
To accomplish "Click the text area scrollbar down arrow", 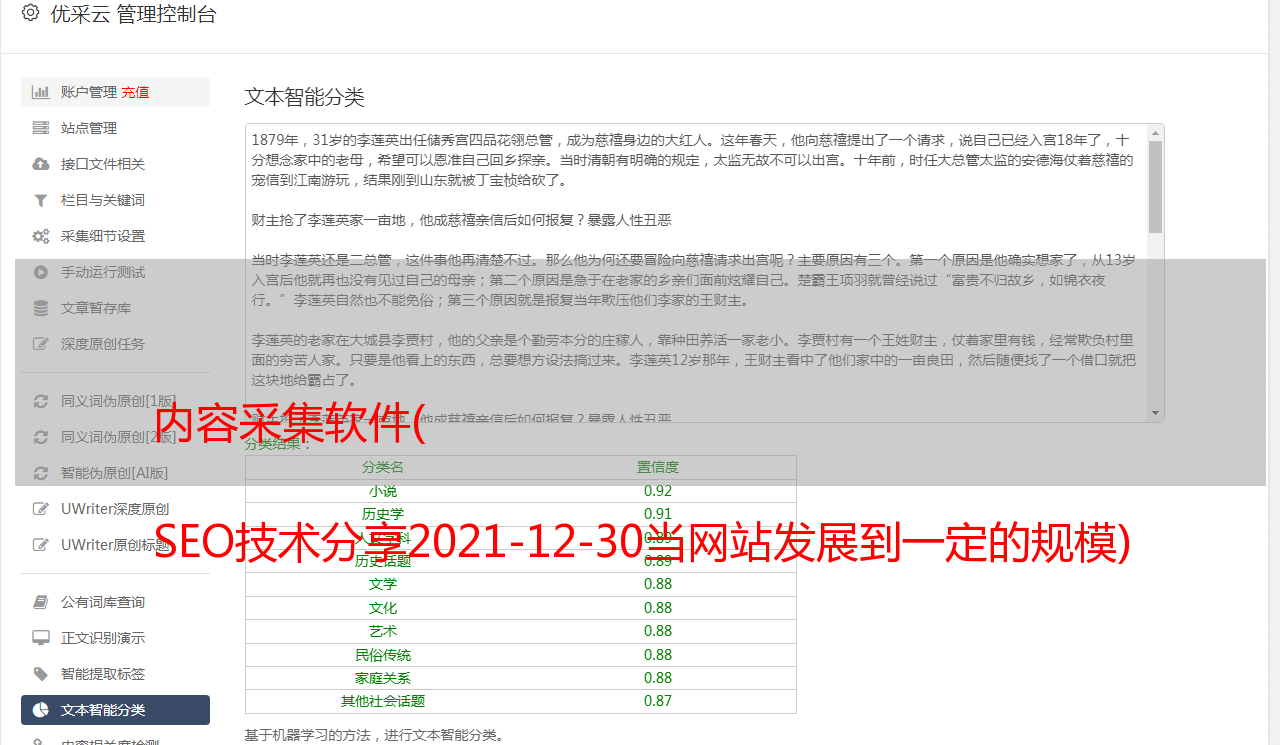I will [x=1155, y=413].
